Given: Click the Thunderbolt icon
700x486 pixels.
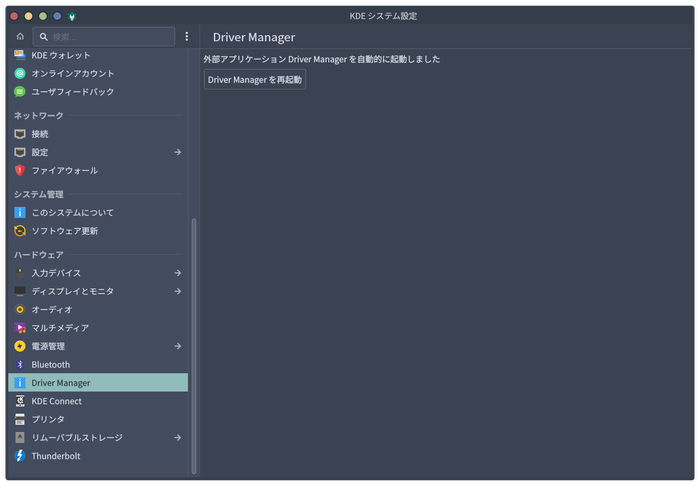Looking at the screenshot, I should pos(20,456).
